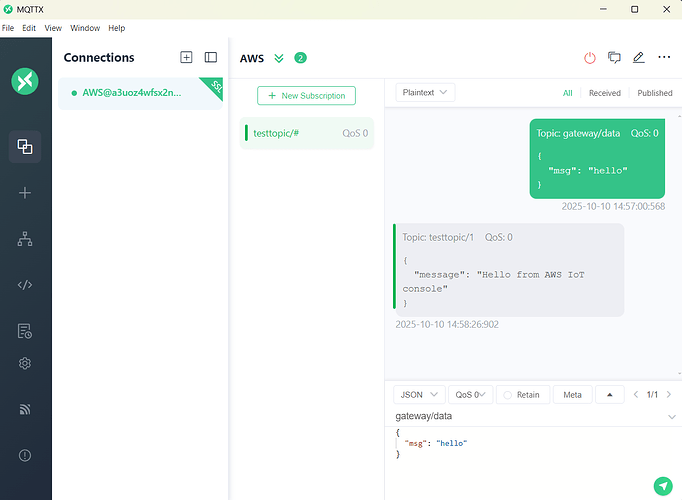The width and height of the screenshot is (682, 500).
Task: Open the new connection plus icon in sidebar
Action: (x=25, y=193)
